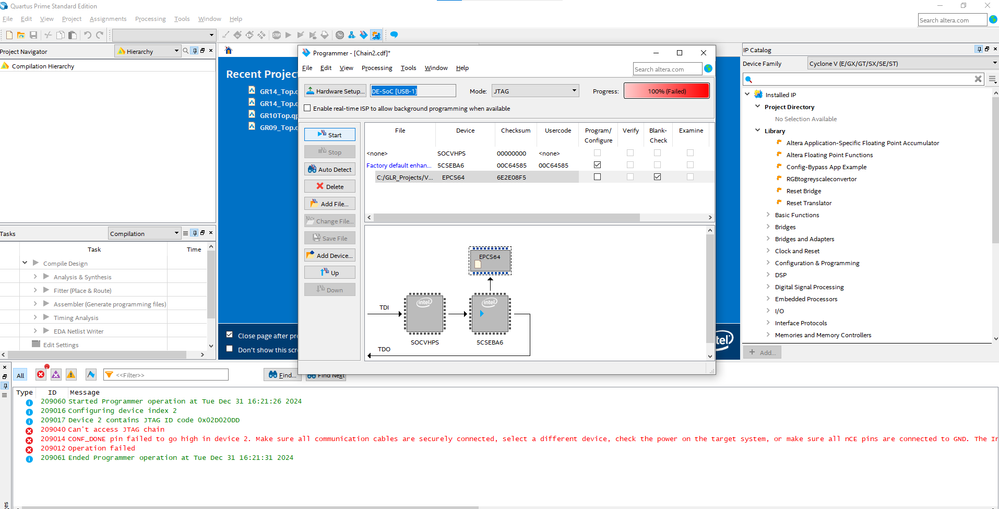The width and height of the screenshot is (999, 509).
Task: Click Delete in the Programmer sidebar
Action: tap(329, 186)
